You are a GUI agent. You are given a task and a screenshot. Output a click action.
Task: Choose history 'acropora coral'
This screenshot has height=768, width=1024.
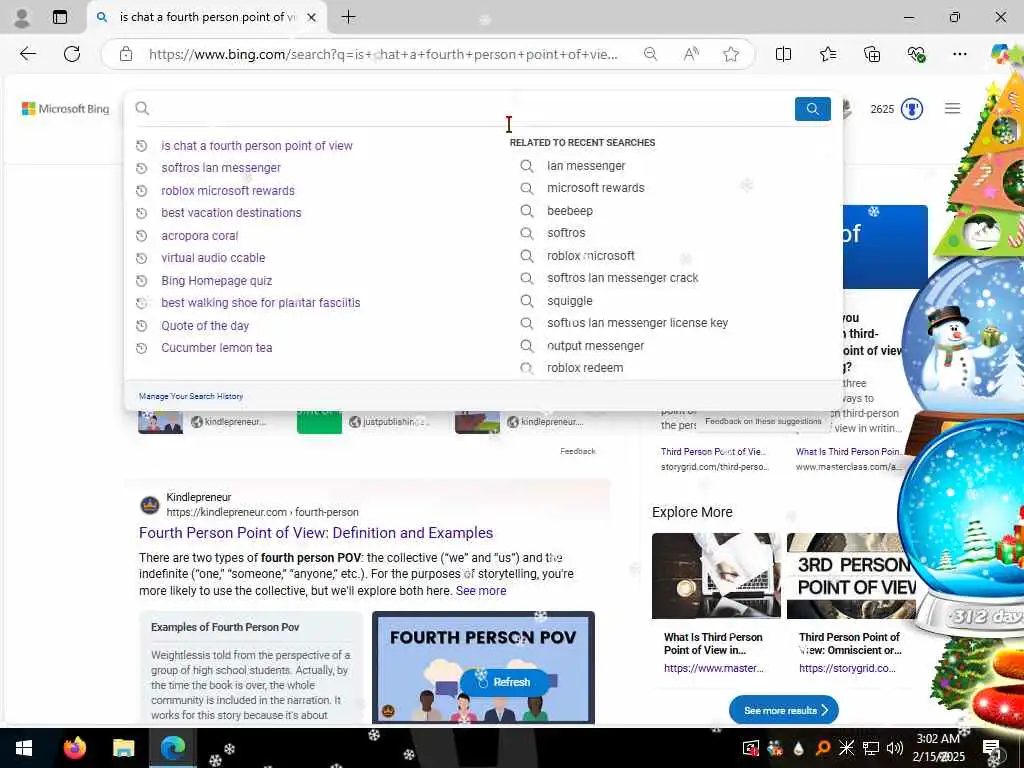pyautogui.click(x=200, y=236)
